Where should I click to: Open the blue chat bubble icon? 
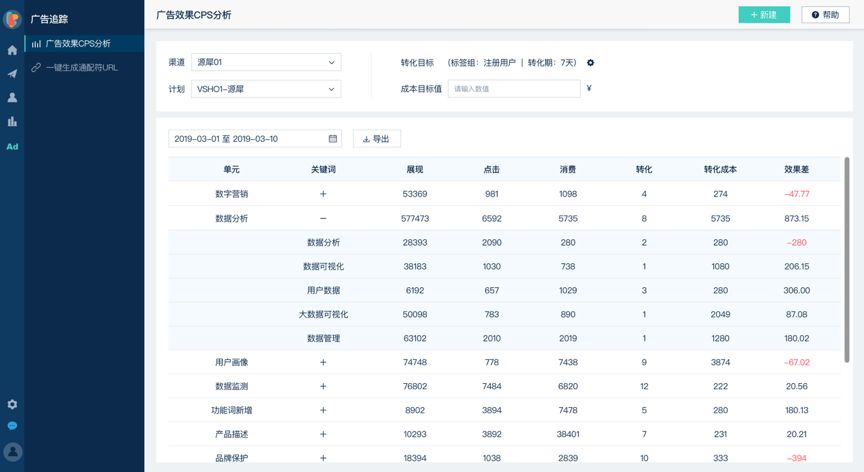point(12,426)
